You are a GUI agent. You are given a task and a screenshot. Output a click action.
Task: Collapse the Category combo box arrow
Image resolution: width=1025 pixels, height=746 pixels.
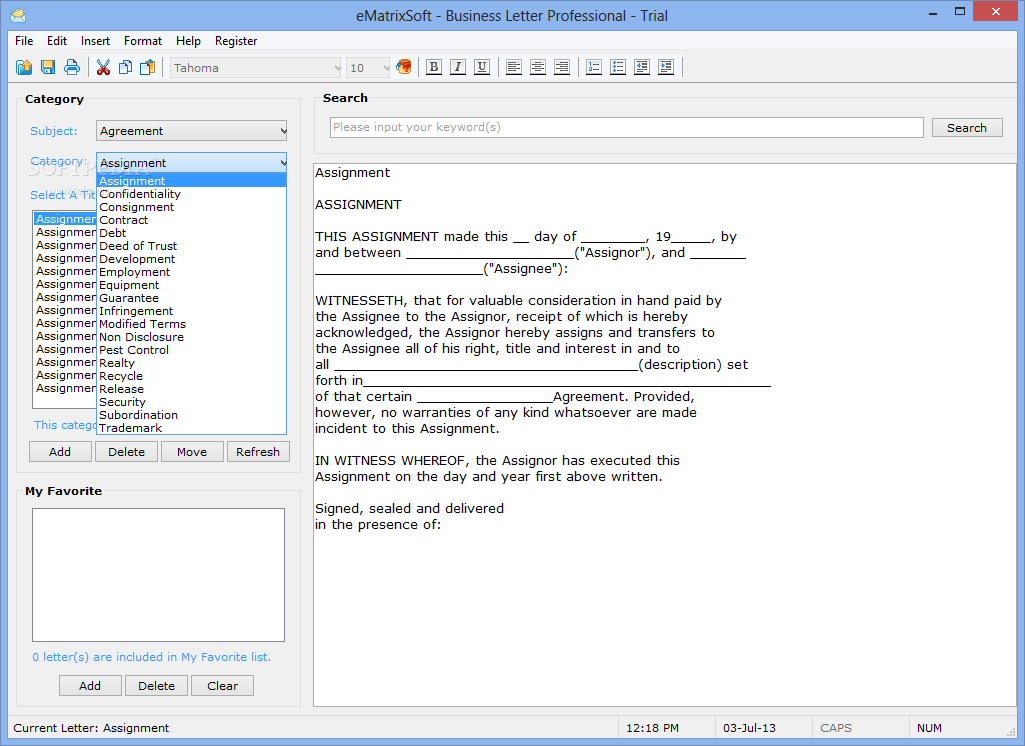tap(282, 162)
